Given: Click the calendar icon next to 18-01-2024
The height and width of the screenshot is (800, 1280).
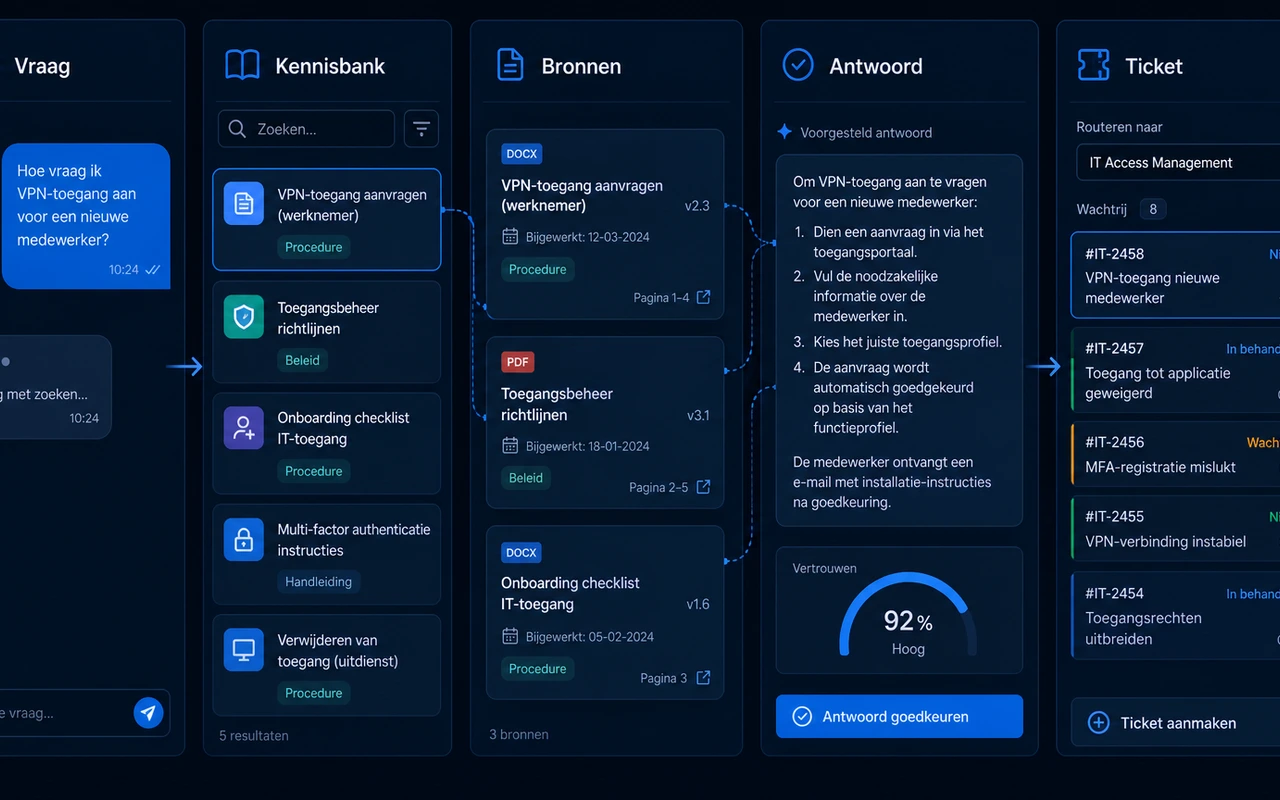Looking at the screenshot, I should [x=510, y=446].
